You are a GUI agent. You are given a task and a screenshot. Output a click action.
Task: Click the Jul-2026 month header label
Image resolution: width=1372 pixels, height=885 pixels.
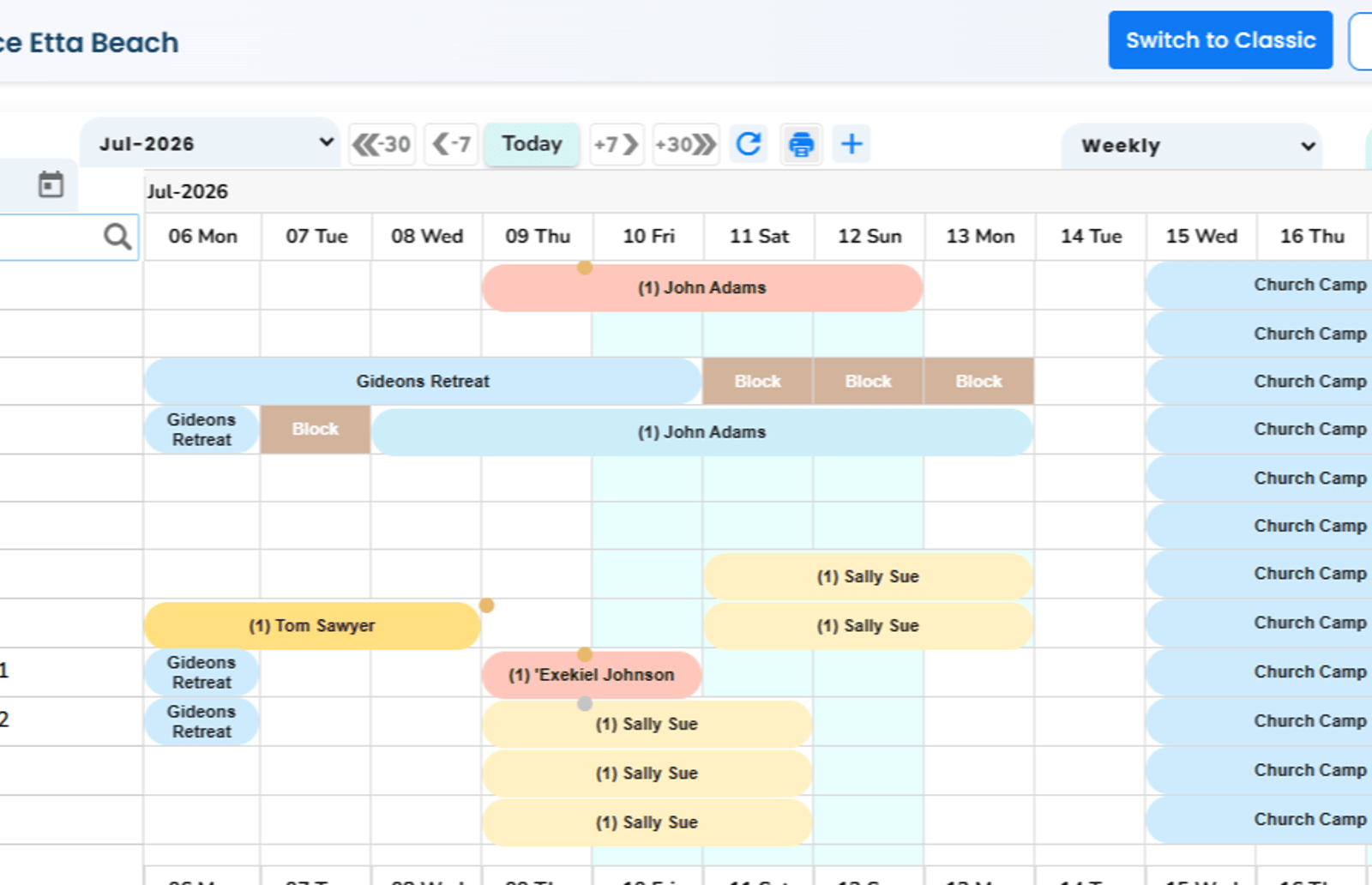pos(187,191)
